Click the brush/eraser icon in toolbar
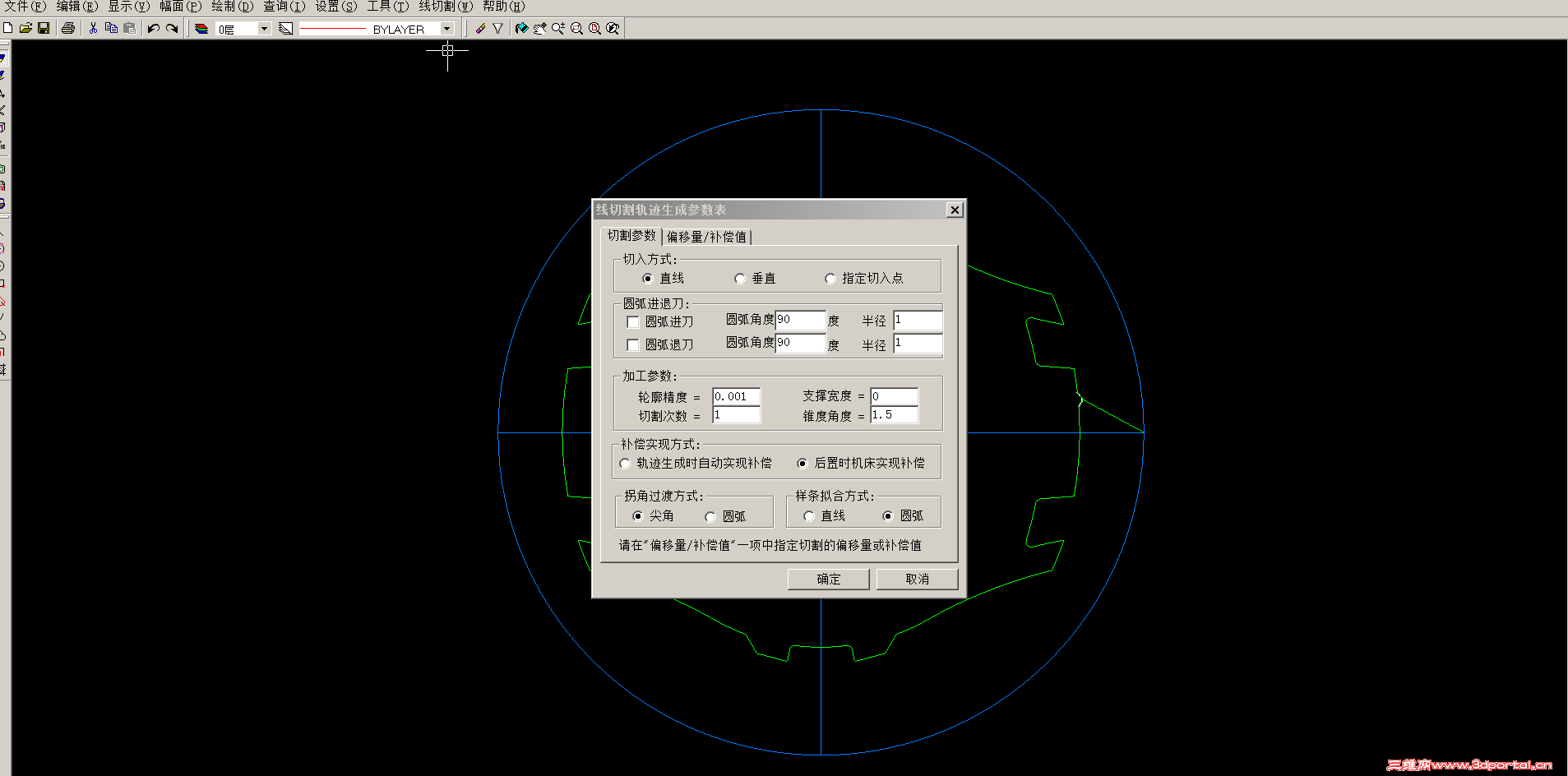The height and width of the screenshot is (776, 1568). pyautogui.click(x=480, y=28)
